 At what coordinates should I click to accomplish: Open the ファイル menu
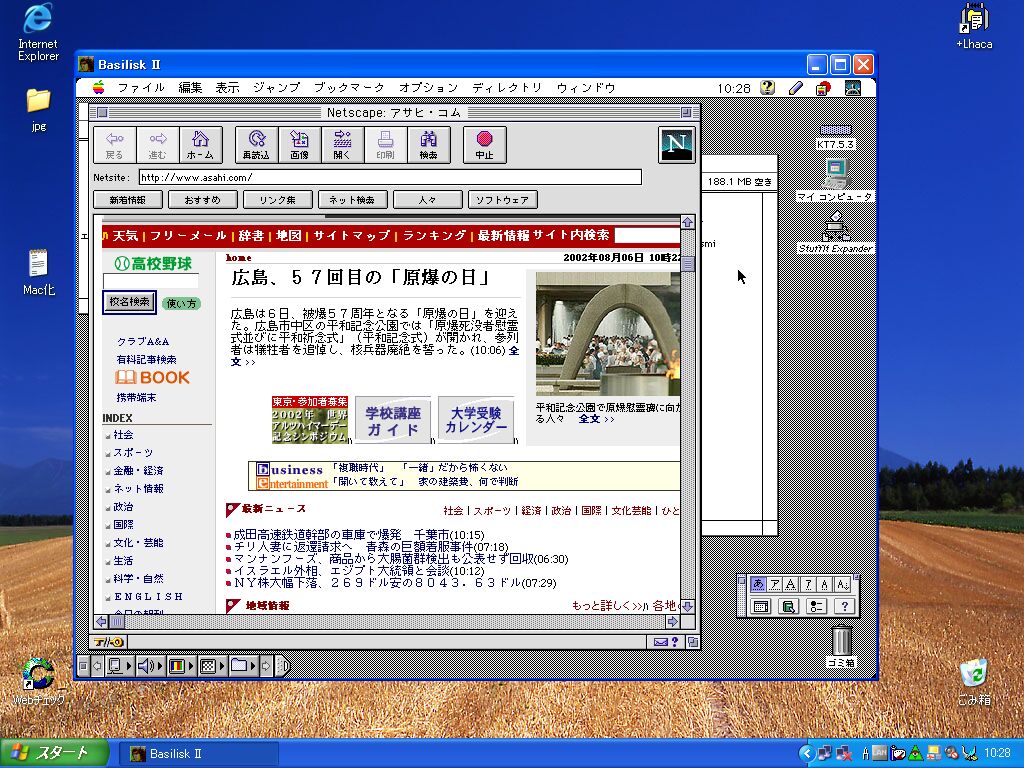(x=141, y=88)
